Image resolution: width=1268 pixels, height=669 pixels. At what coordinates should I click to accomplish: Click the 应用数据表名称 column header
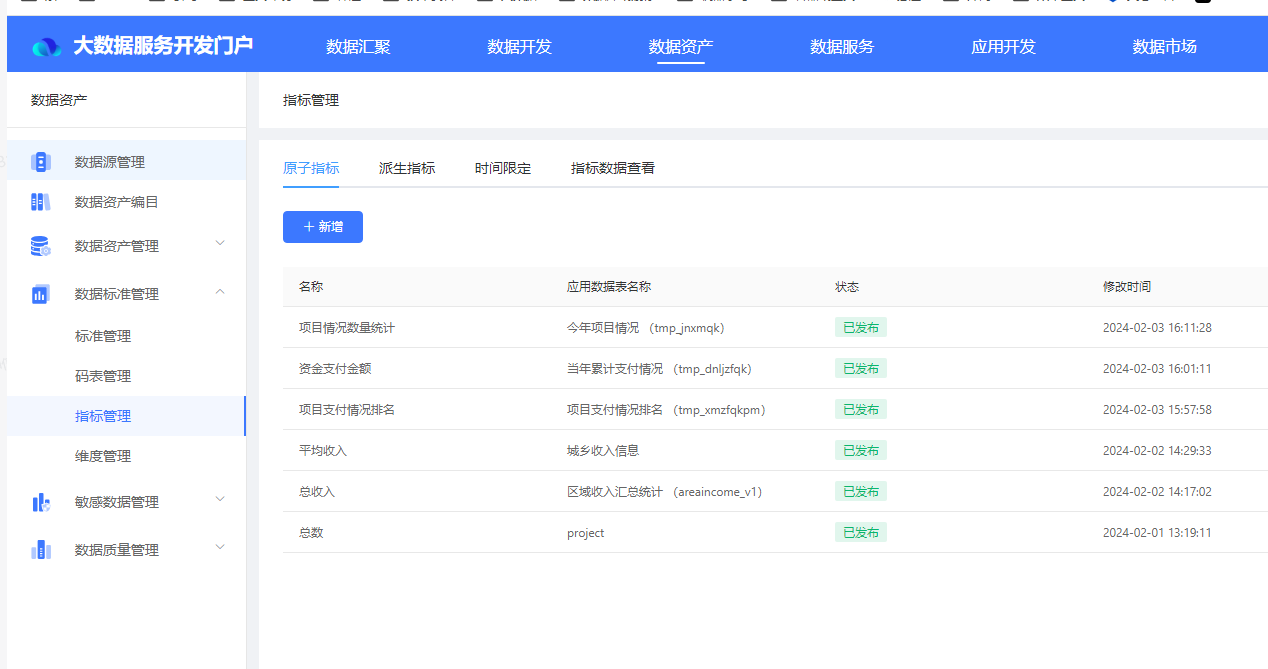[x=609, y=287]
